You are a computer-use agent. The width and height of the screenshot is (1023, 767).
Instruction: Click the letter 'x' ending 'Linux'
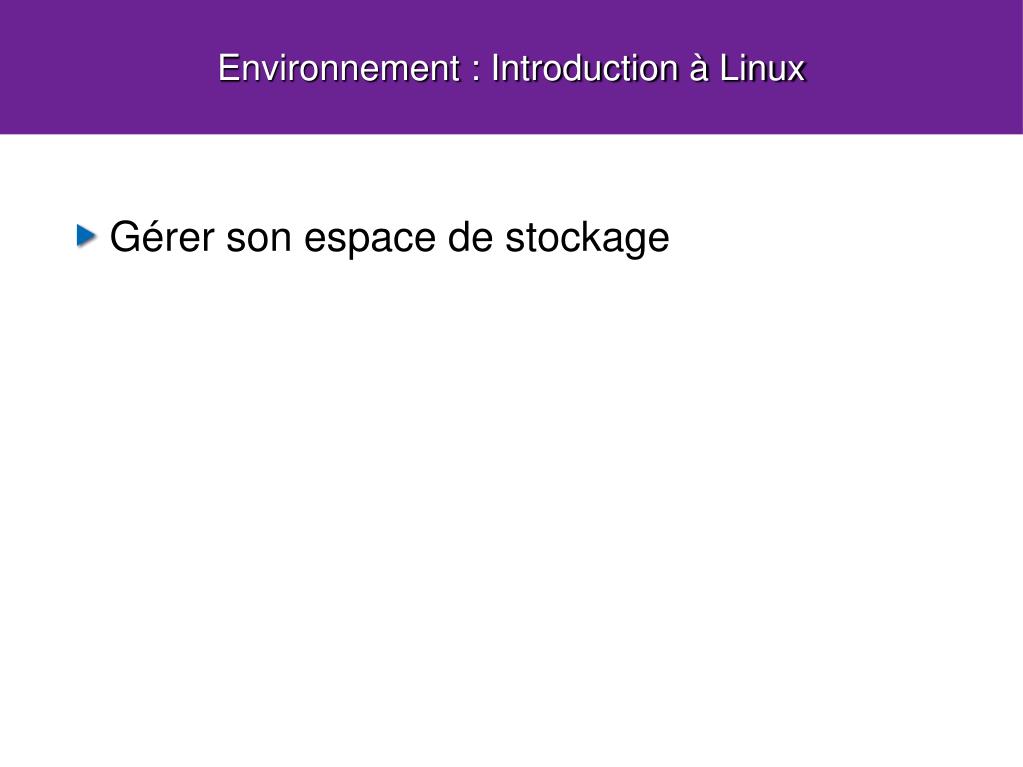[797, 72]
